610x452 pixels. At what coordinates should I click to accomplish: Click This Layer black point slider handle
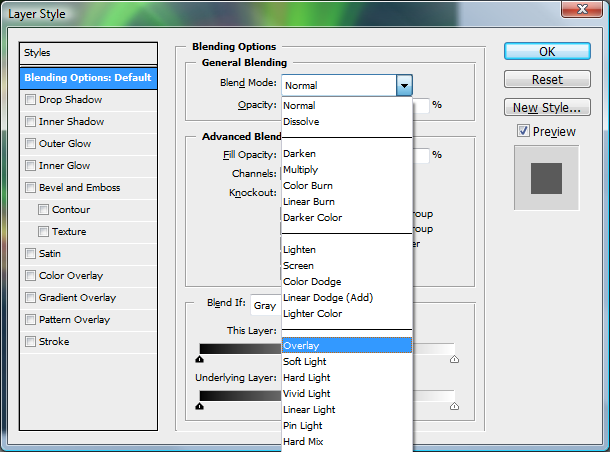(x=200, y=358)
